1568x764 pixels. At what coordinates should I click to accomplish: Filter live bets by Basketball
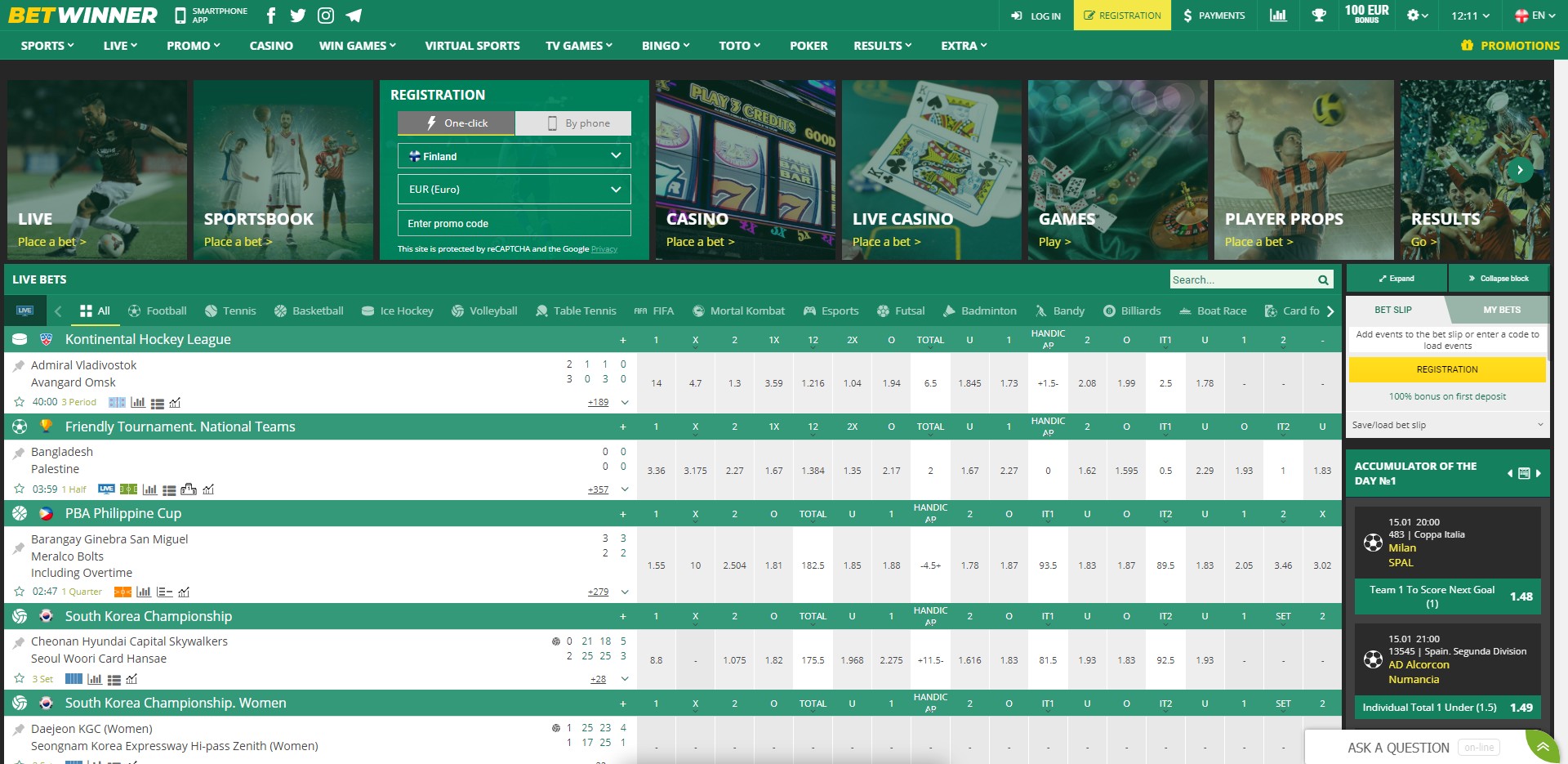[x=309, y=311]
